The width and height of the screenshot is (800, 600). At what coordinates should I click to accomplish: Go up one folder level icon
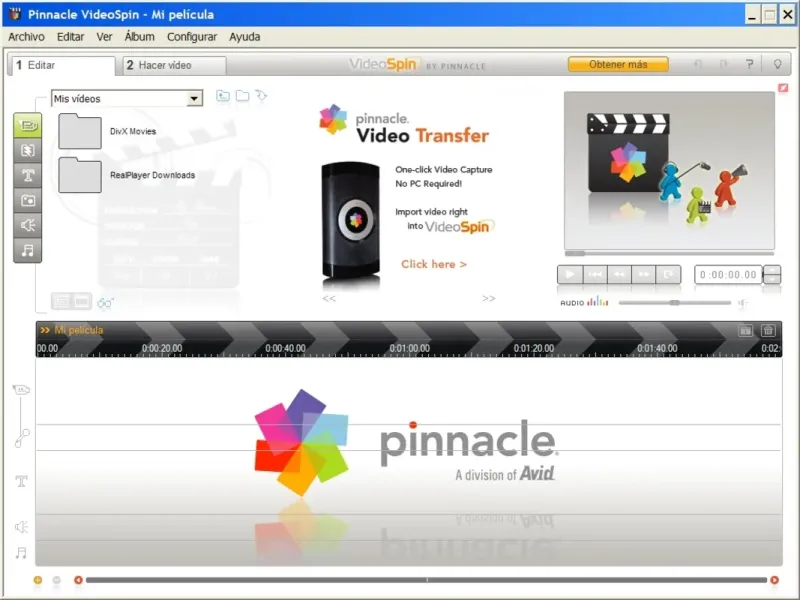(x=223, y=96)
